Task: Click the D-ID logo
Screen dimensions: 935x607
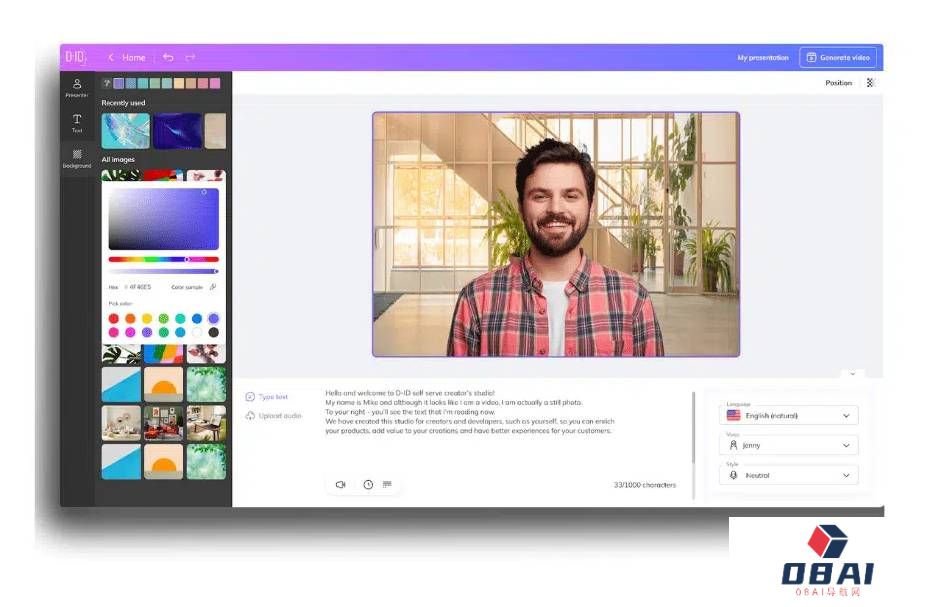Action: pos(75,57)
